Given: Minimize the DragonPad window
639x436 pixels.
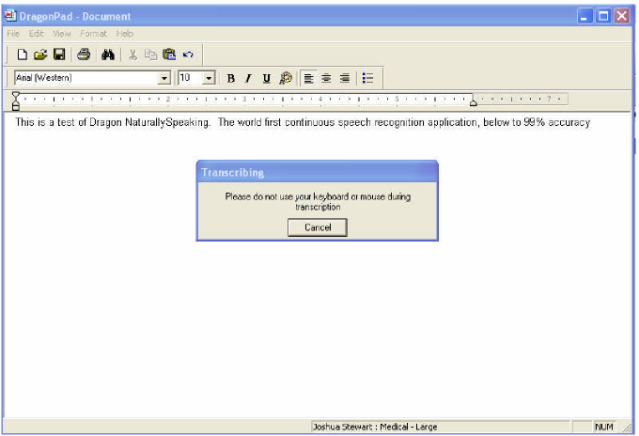Looking at the screenshot, I should [x=585, y=16].
